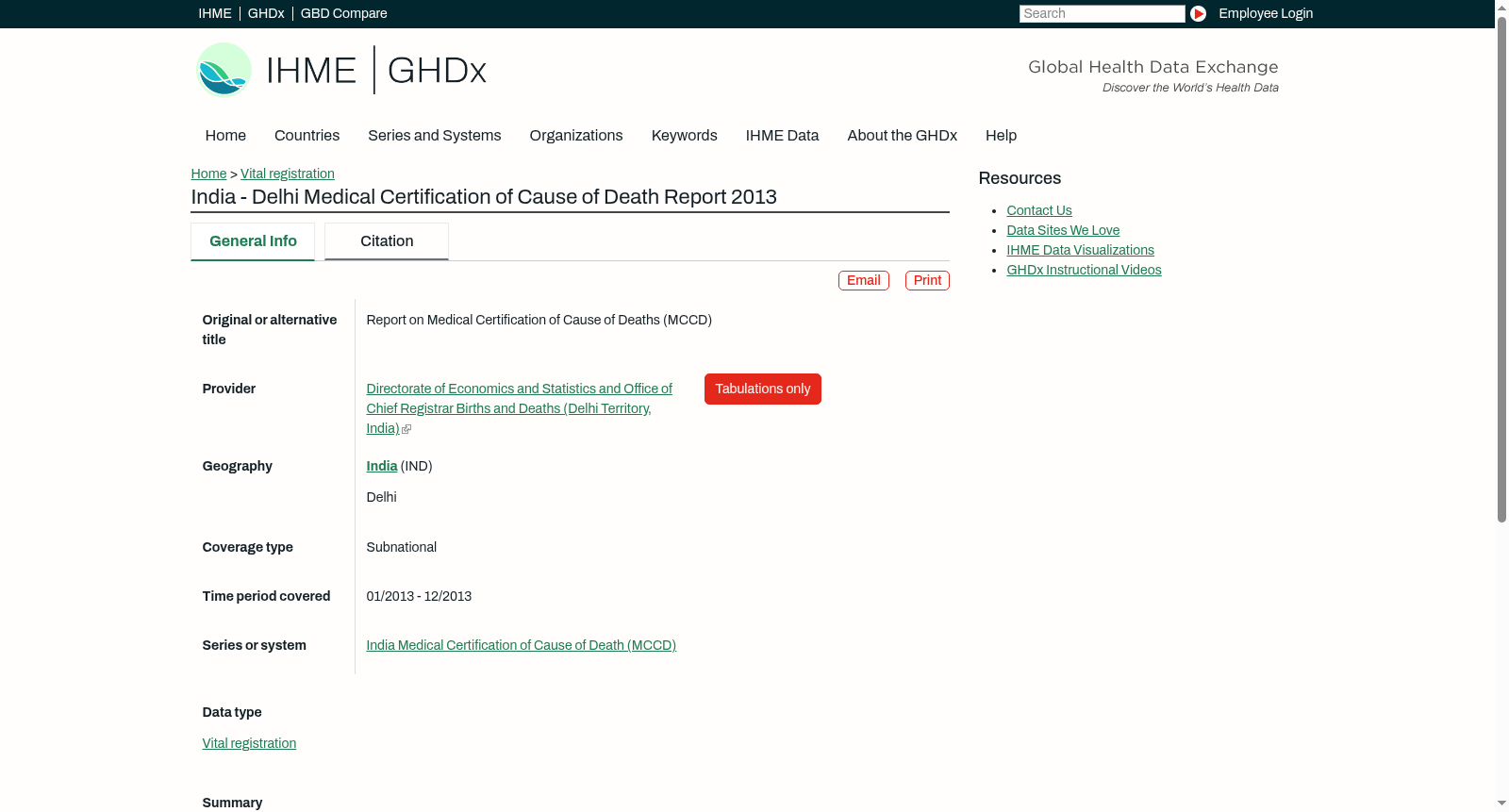Click the Email button
The image size is (1509, 812).
pyautogui.click(x=864, y=280)
